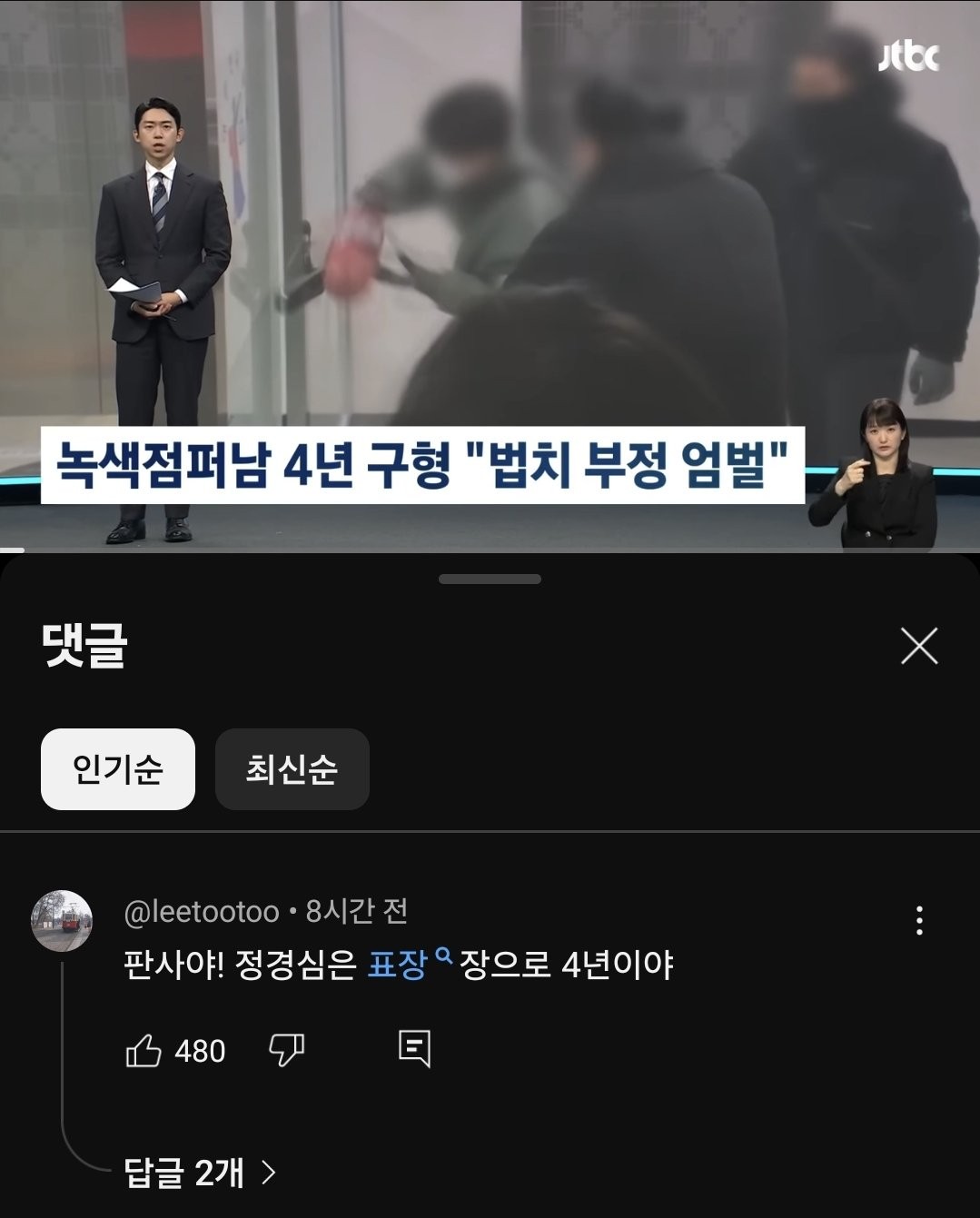Dislike the comment with thumbs-down icon
This screenshot has width=980, height=1218.
click(287, 1050)
